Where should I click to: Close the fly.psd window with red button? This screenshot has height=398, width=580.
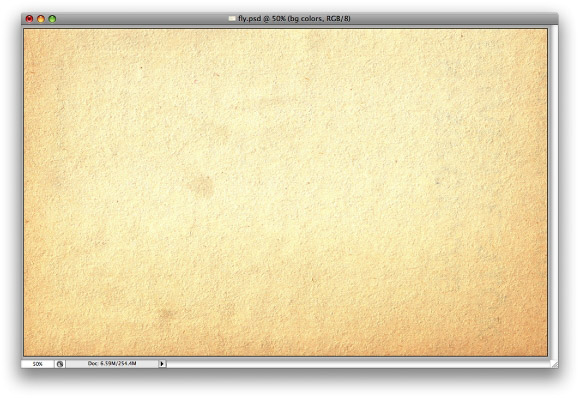pos(29,18)
